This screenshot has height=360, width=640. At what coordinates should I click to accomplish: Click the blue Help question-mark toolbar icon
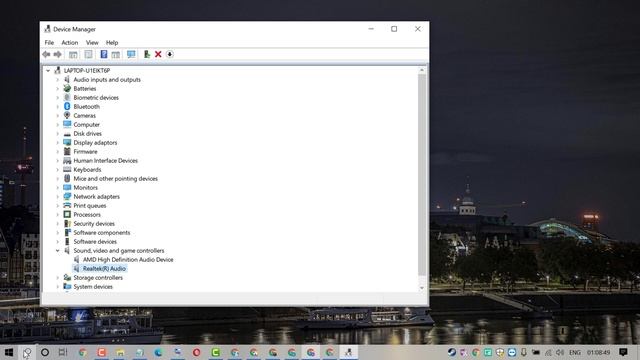tap(104, 54)
